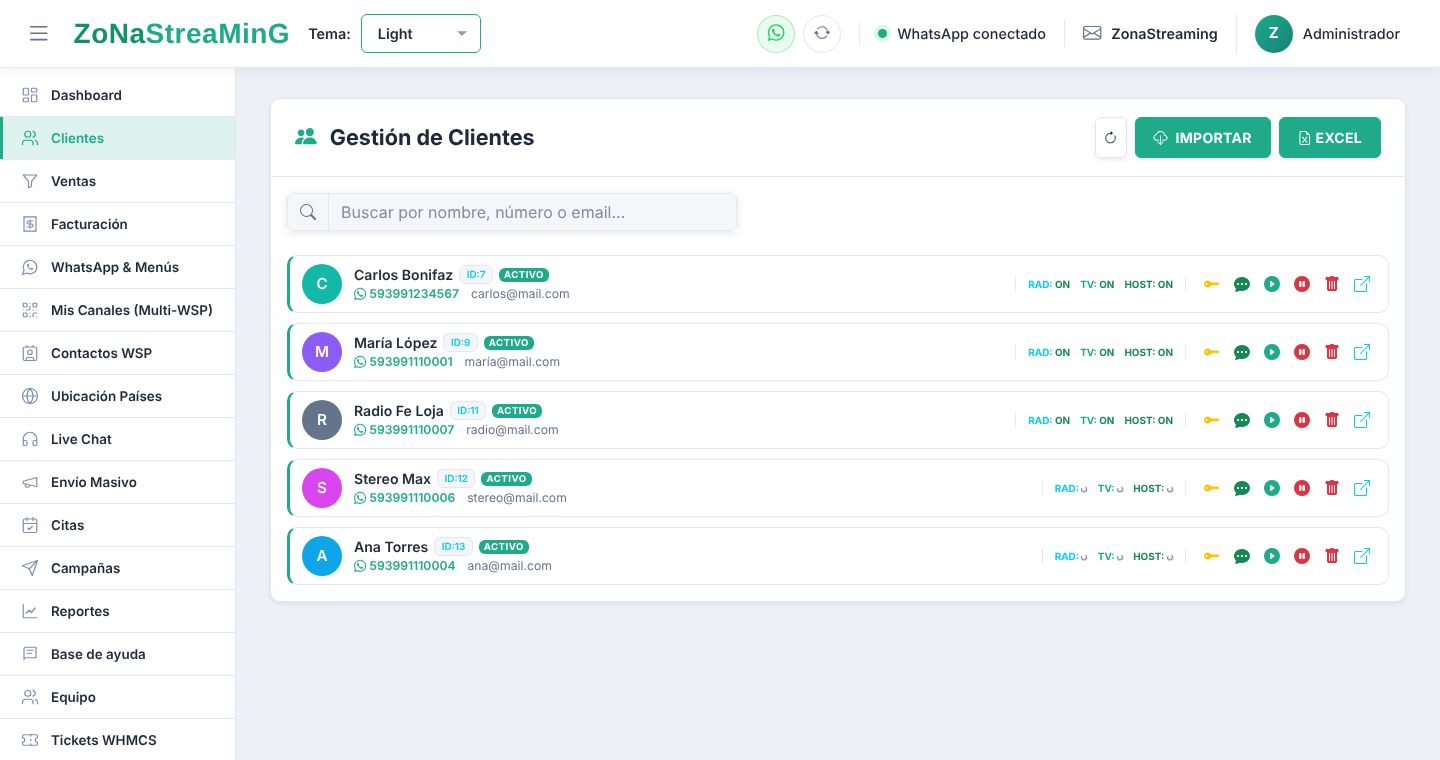This screenshot has height=760, width=1440.
Task: Click the key icon for Carlos Bonifaz
Action: point(1211,284)
